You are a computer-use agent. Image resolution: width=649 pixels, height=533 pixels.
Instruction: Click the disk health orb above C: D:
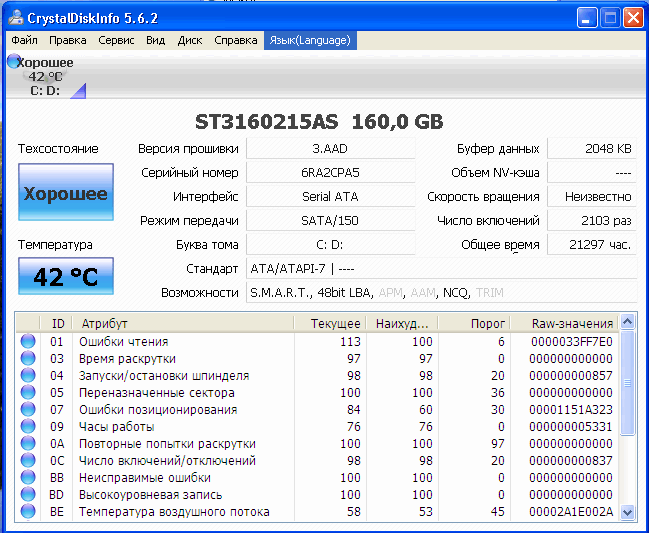14,62
